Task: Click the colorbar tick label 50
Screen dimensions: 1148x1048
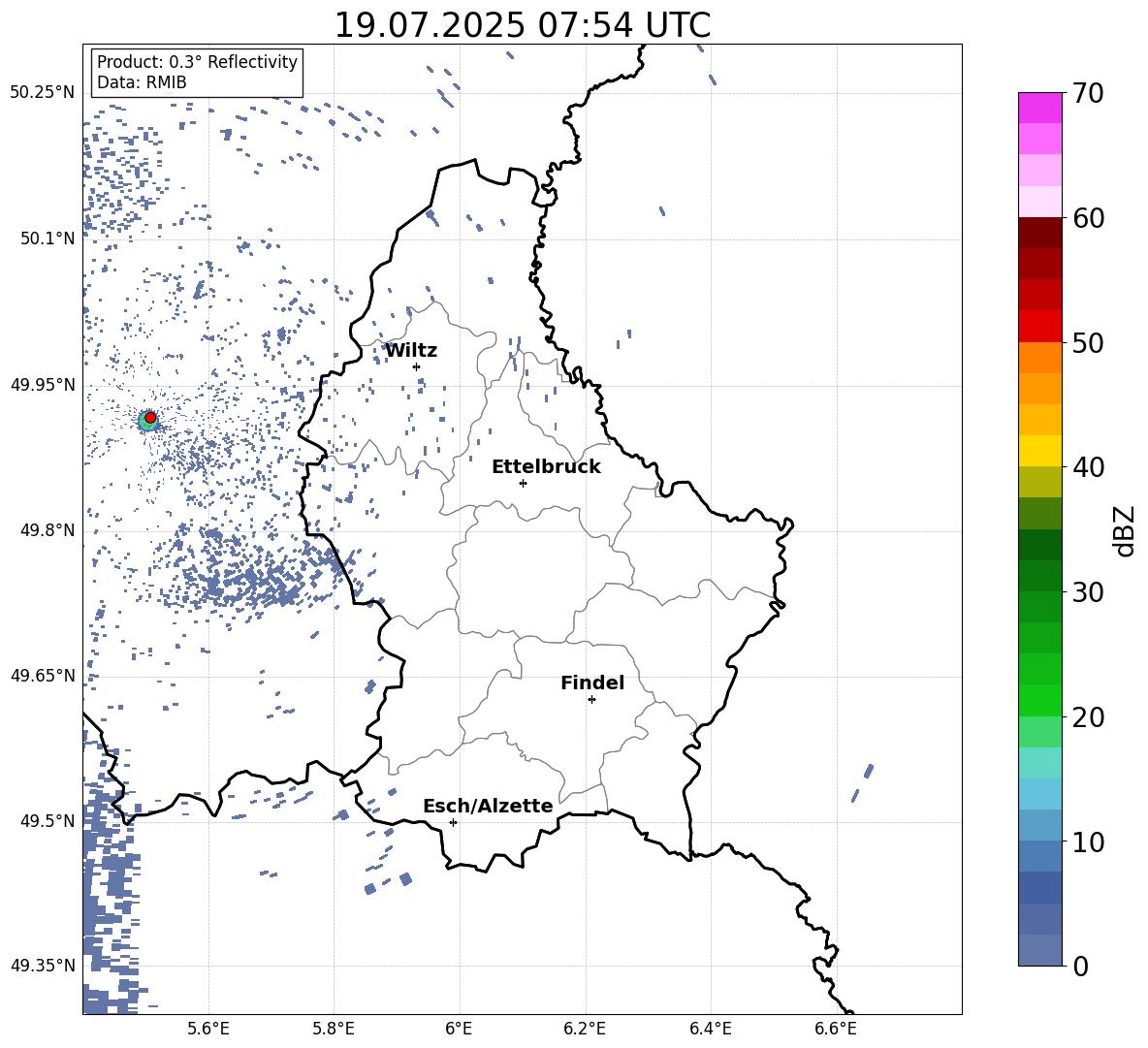Action: coord(1088,342)
